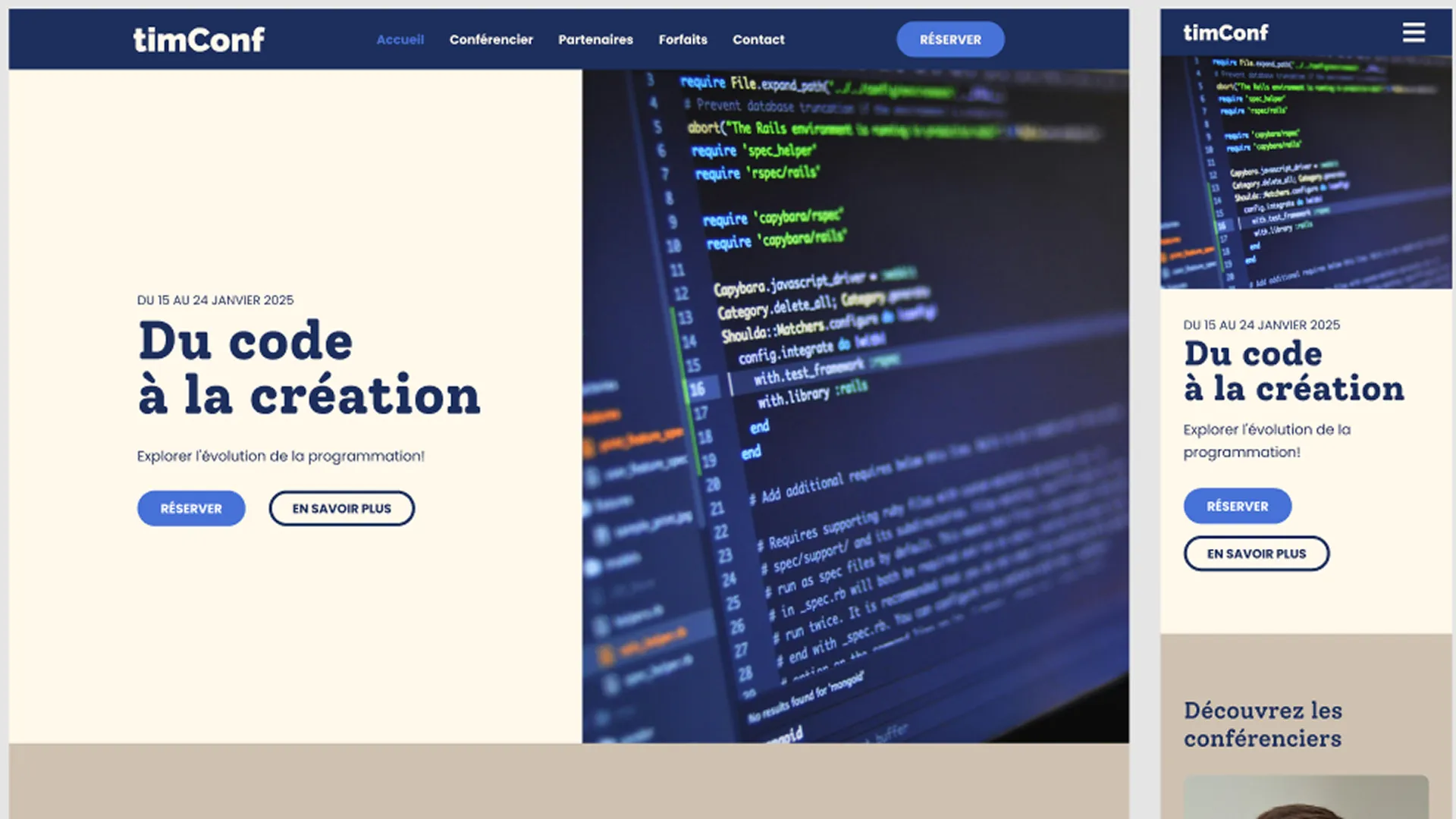Click the timConf logo in mobile preview
Screen dimensions: 1456x819
click(x=1225, y=33)
